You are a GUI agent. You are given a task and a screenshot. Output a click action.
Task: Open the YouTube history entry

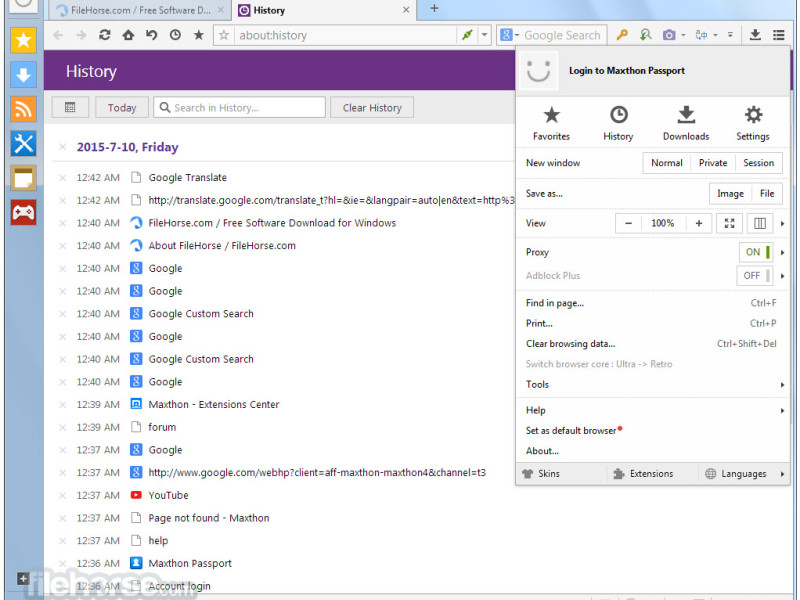click(168, 495)
